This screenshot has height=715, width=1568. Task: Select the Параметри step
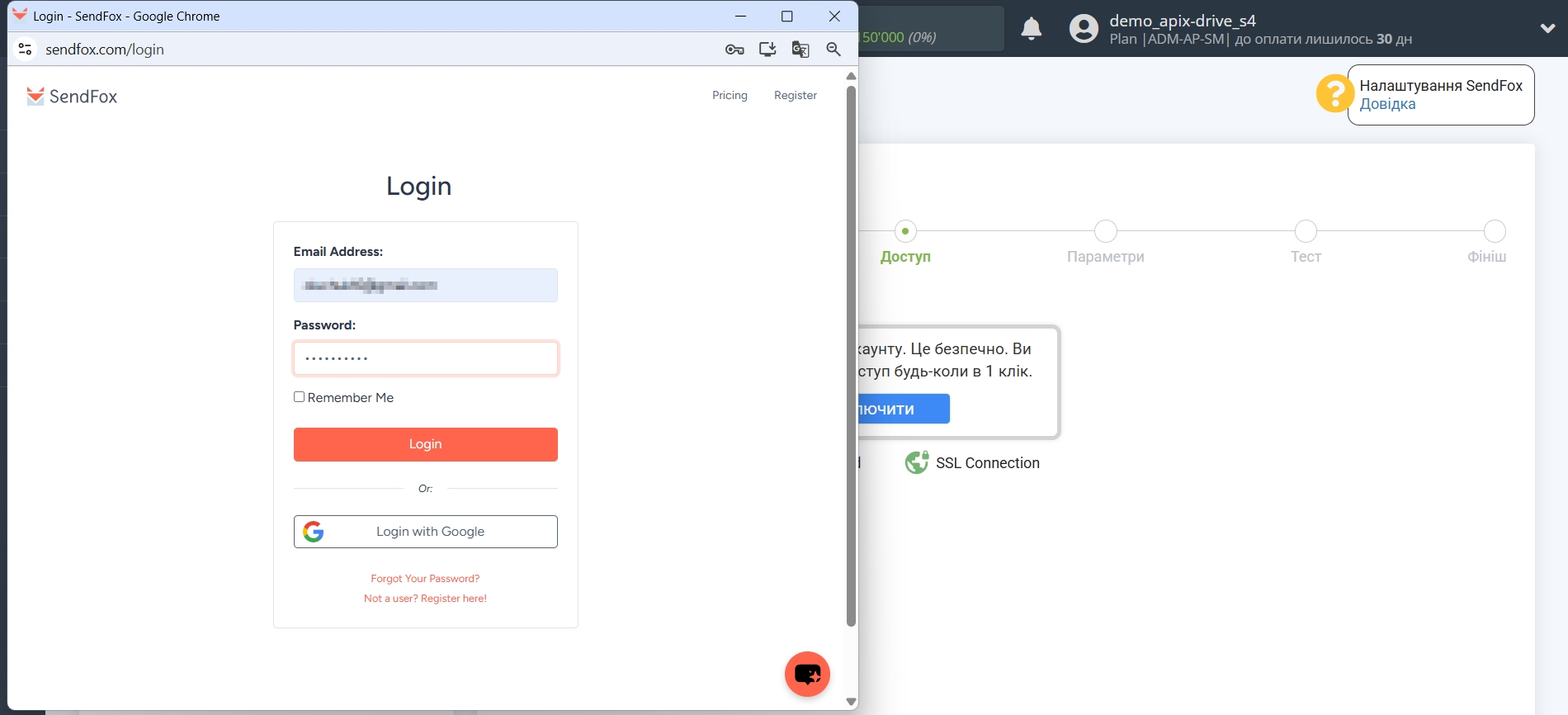1106,243
